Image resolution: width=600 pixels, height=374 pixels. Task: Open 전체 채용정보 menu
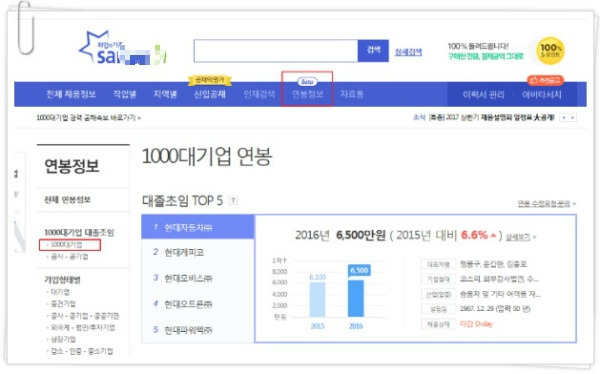71,94
